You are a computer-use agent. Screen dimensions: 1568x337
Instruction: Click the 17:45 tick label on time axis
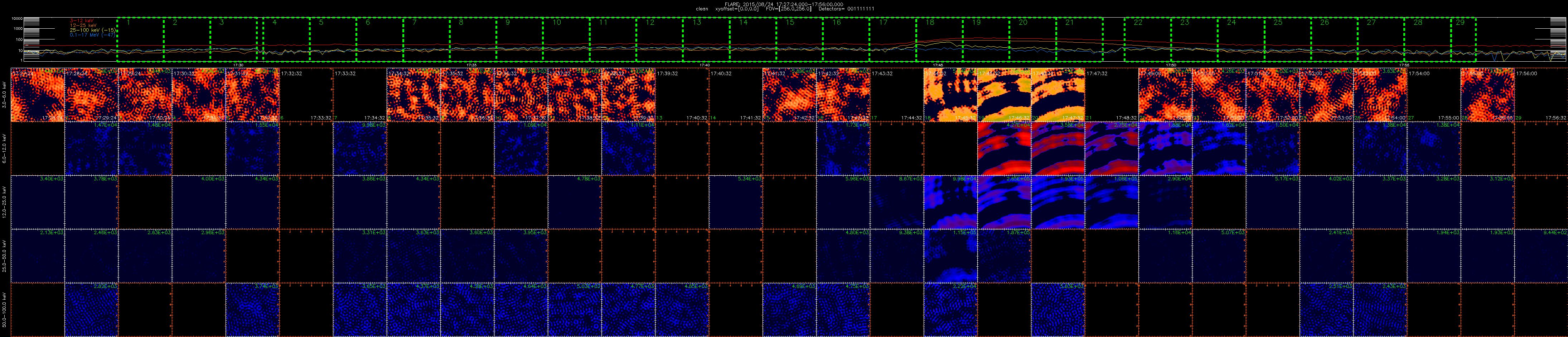tap(938, 65)
